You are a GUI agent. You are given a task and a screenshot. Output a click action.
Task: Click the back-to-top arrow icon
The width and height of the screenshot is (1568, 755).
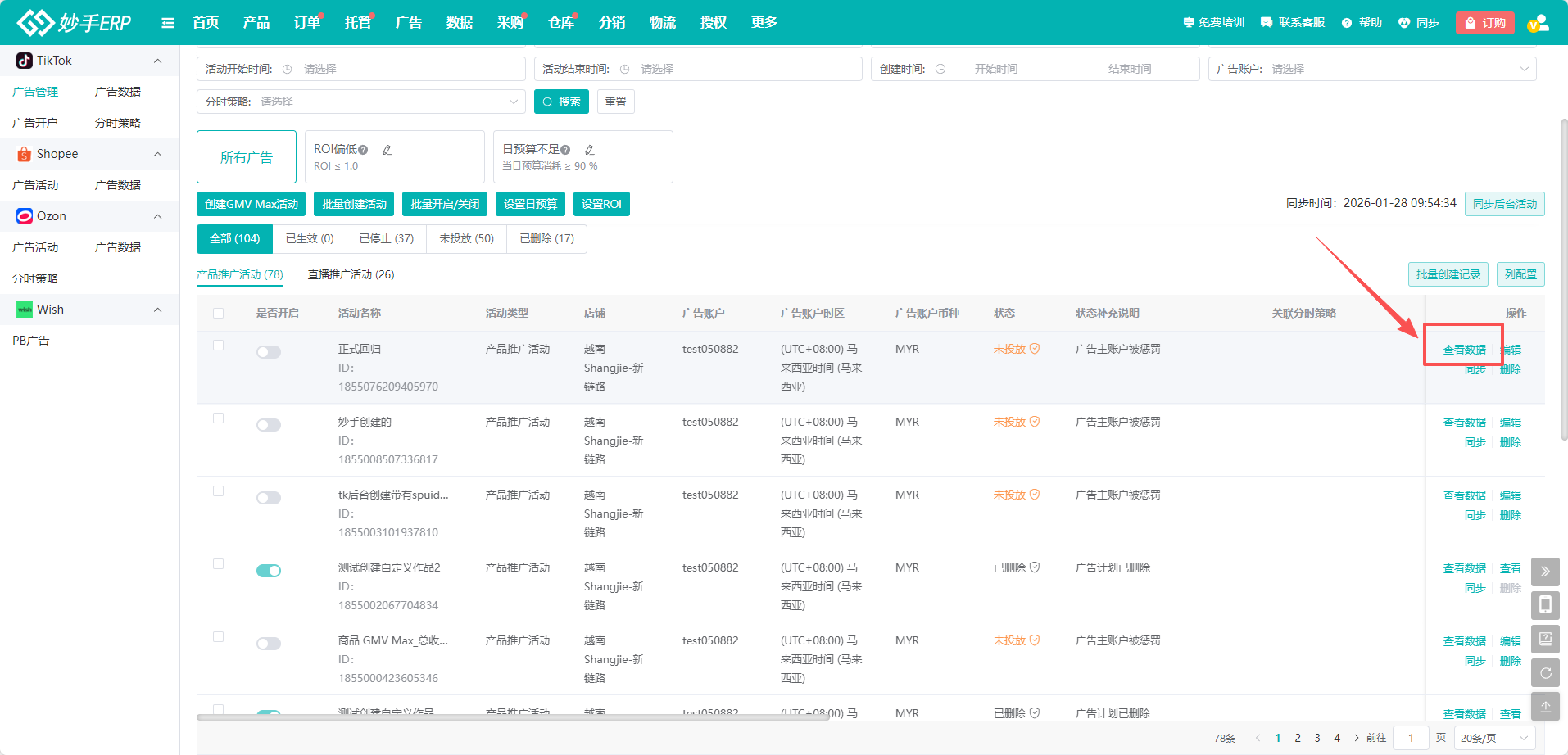(1545, 707)
